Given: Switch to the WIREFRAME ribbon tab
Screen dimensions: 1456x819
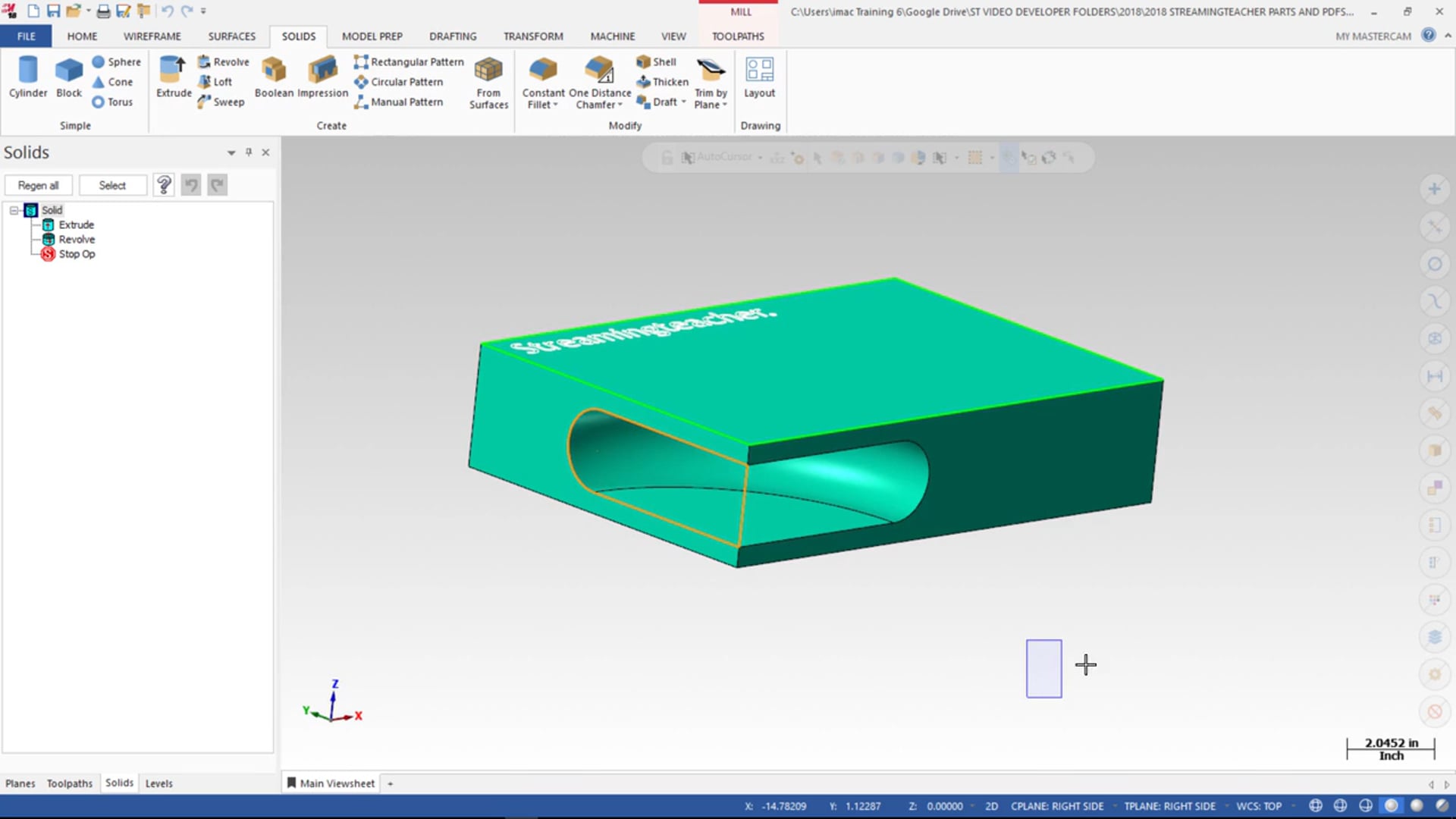Looking at the screenshot, I should [x=152, y=36].
